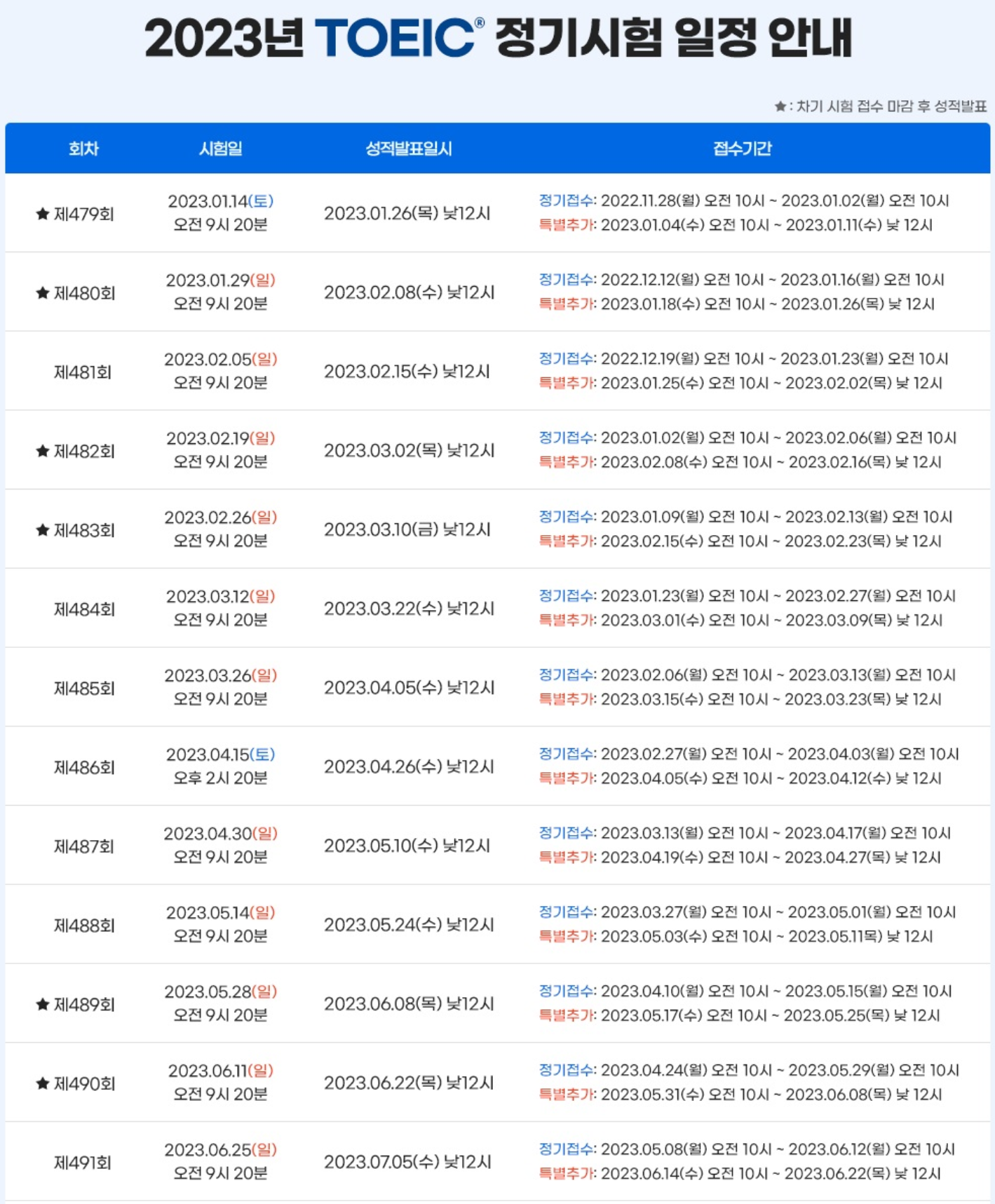Image resolution: width=995 pixels, height=1204 pixels.
Task: Click test date 2023.01.29(일)
Action: point(221,280)
